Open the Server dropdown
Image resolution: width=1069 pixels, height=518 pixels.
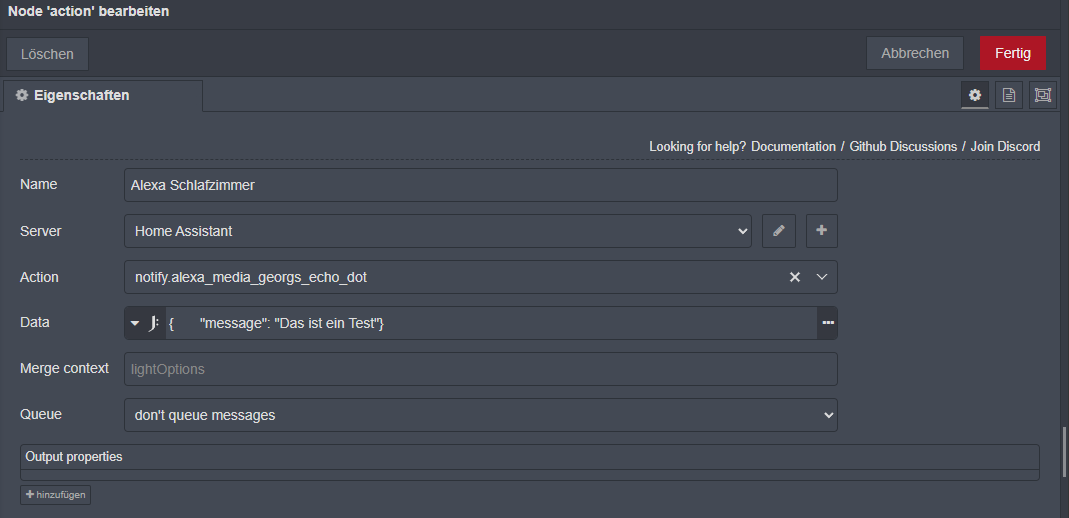[x=438, y=231]
